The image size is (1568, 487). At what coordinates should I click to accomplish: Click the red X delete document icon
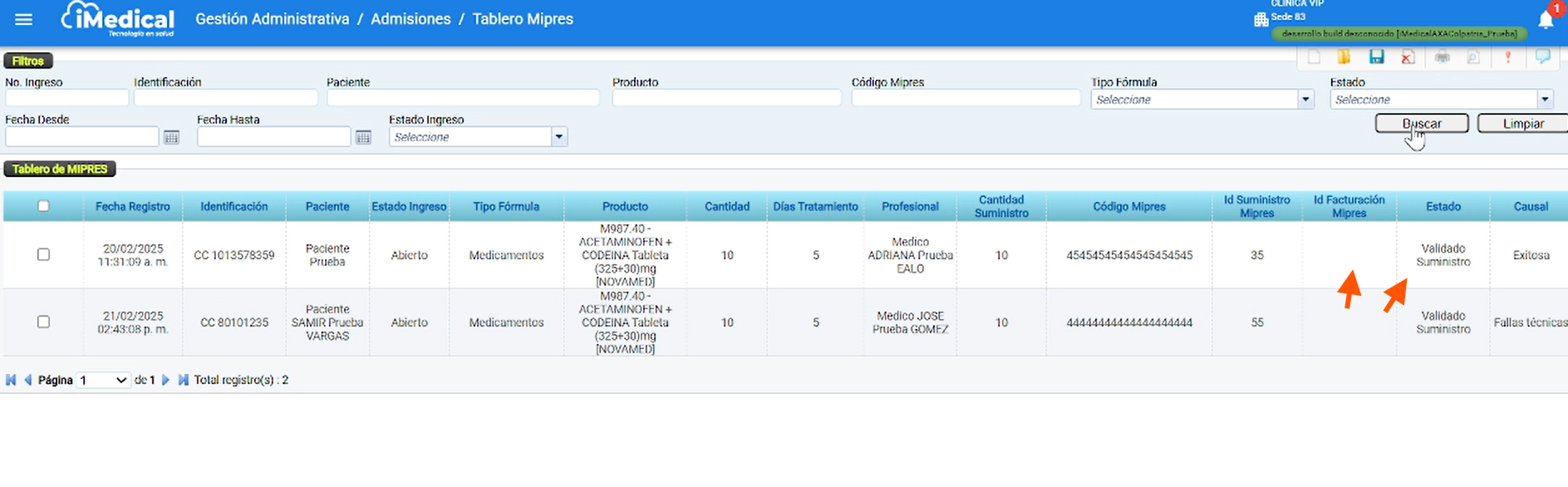coord(1408,57)
